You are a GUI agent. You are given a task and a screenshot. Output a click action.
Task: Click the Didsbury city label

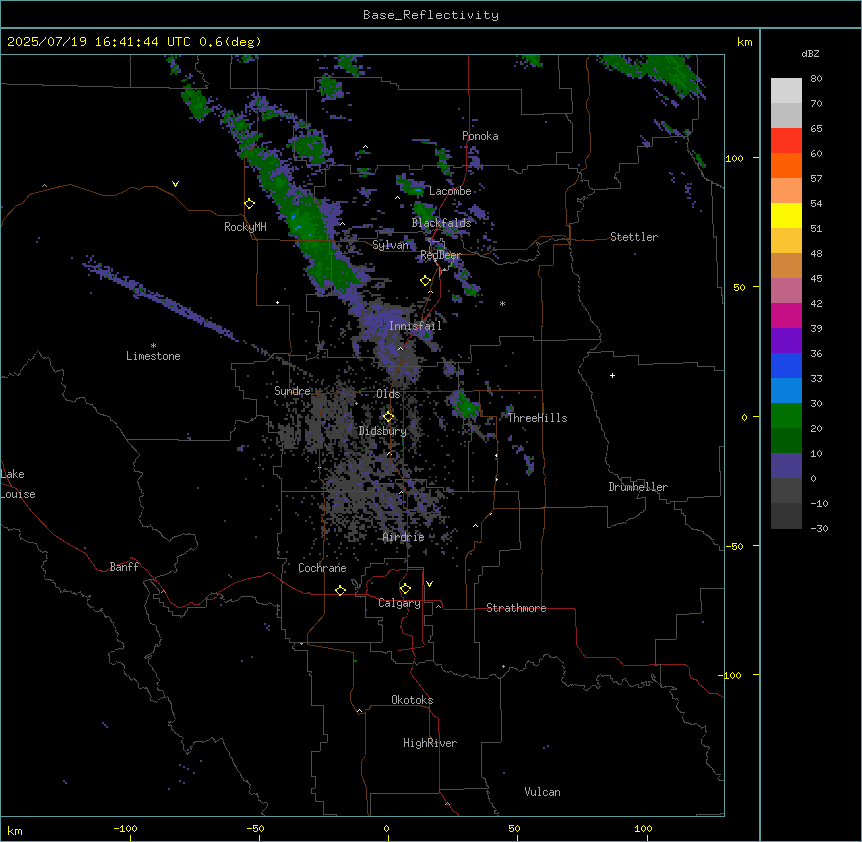[x=383, y=431]
